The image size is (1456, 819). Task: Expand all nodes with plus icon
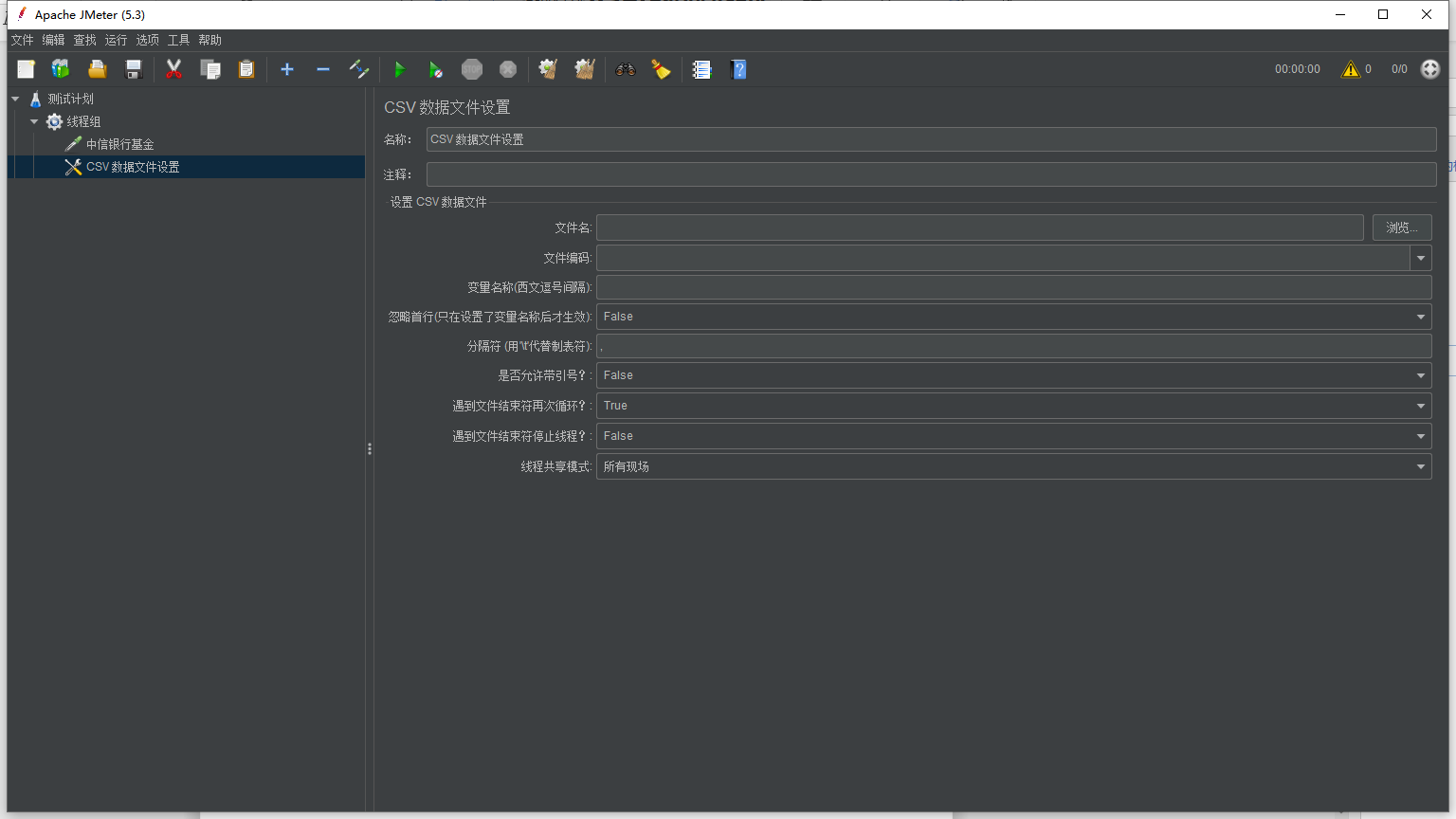pos(287,69)
